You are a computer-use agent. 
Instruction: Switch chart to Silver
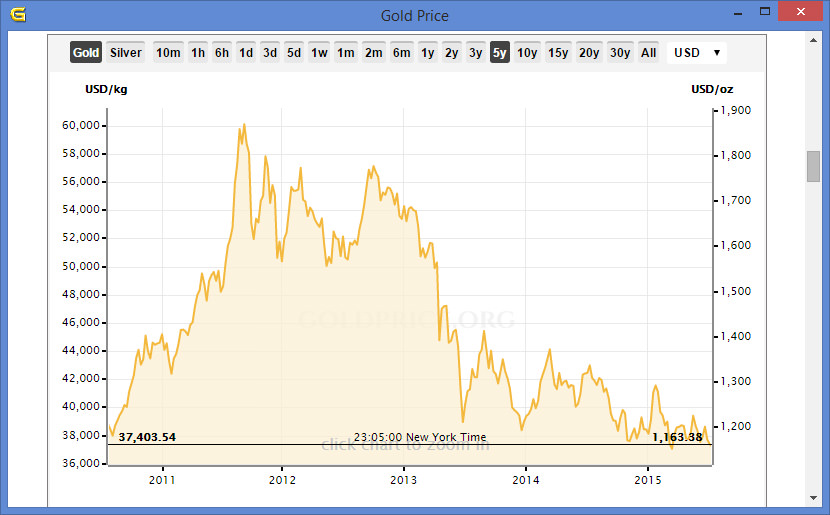[x=126, y=53]
